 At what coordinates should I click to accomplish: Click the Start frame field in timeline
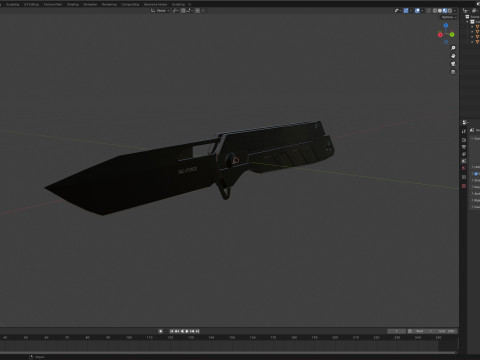[423, 331]
